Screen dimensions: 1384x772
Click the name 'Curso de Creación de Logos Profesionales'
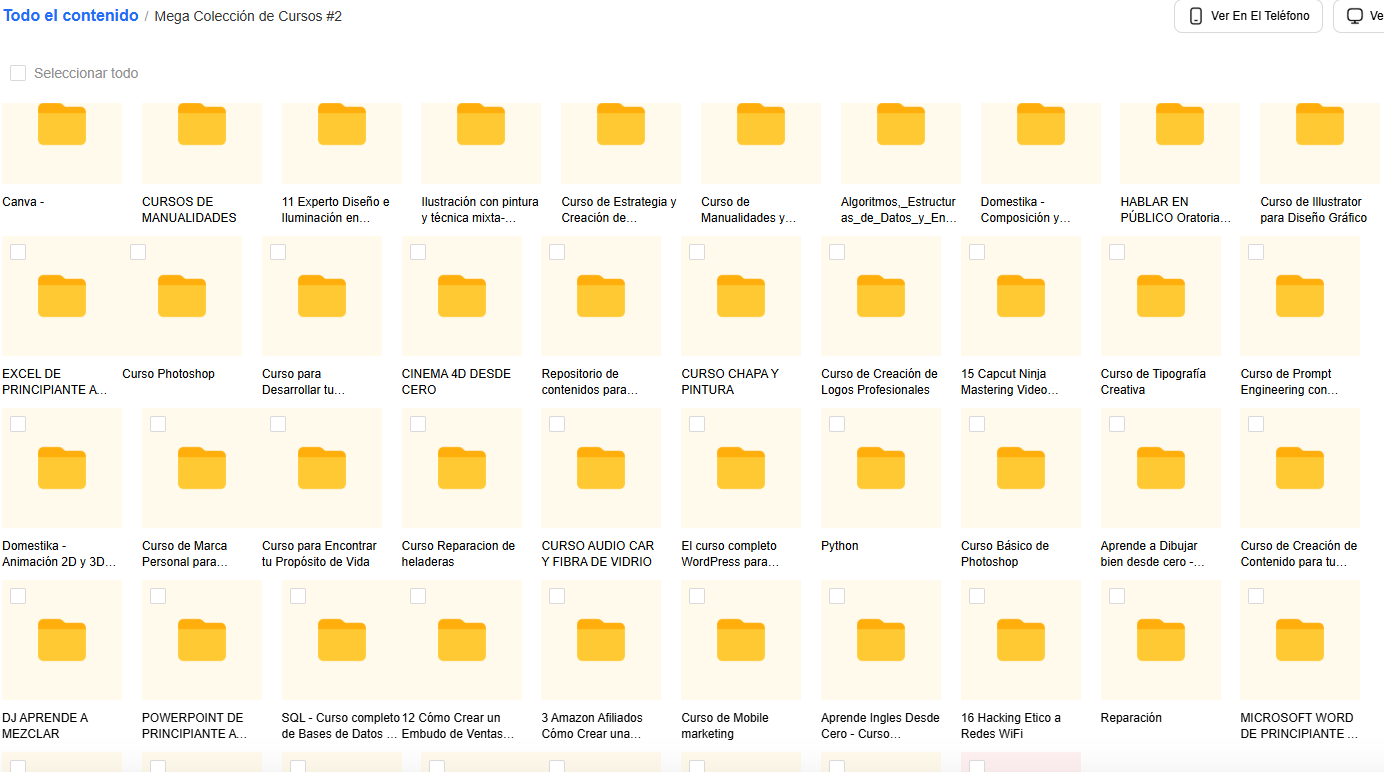880,382
